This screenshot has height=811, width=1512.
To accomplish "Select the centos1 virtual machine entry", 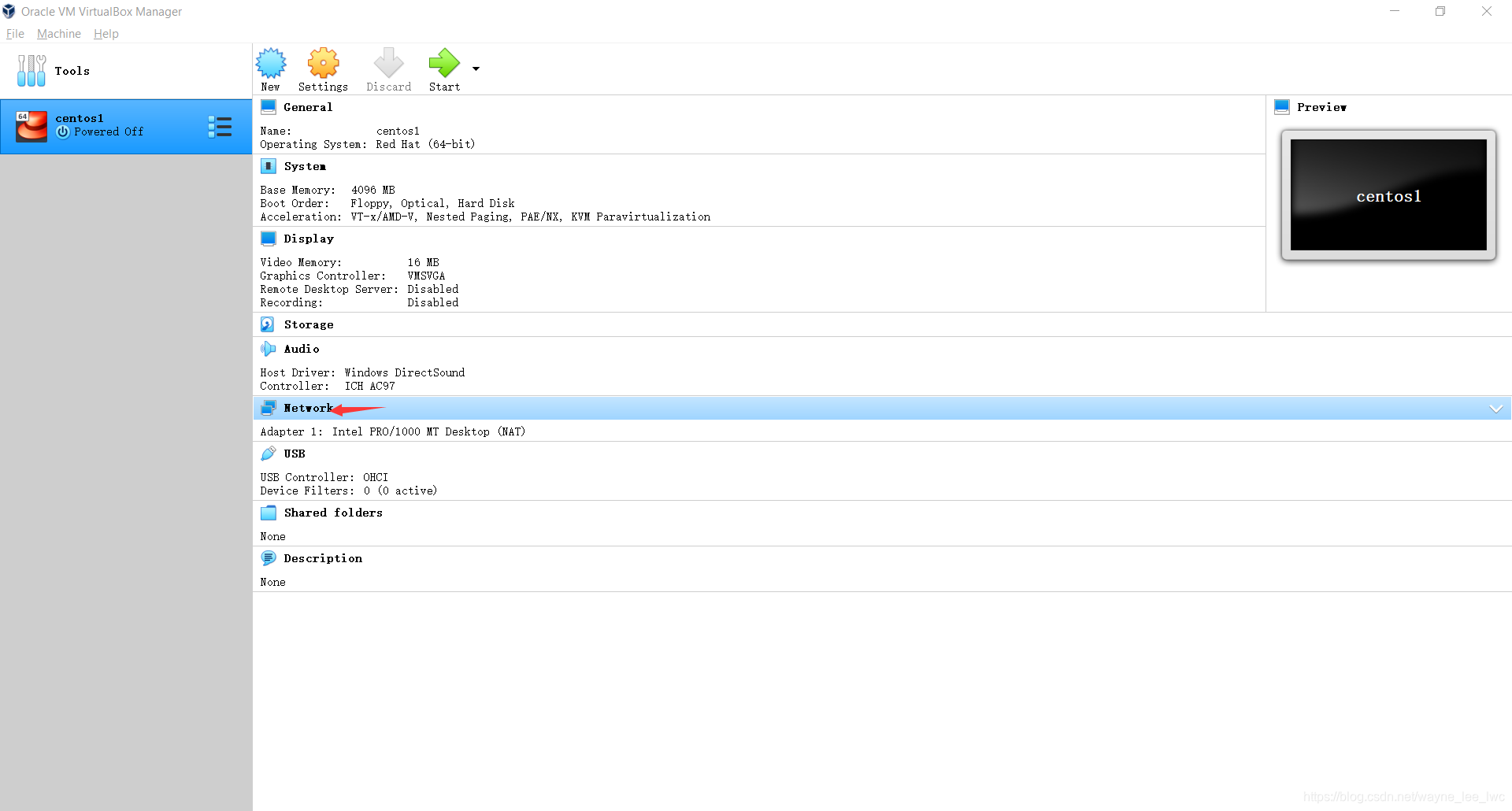I will coord(126,126).
